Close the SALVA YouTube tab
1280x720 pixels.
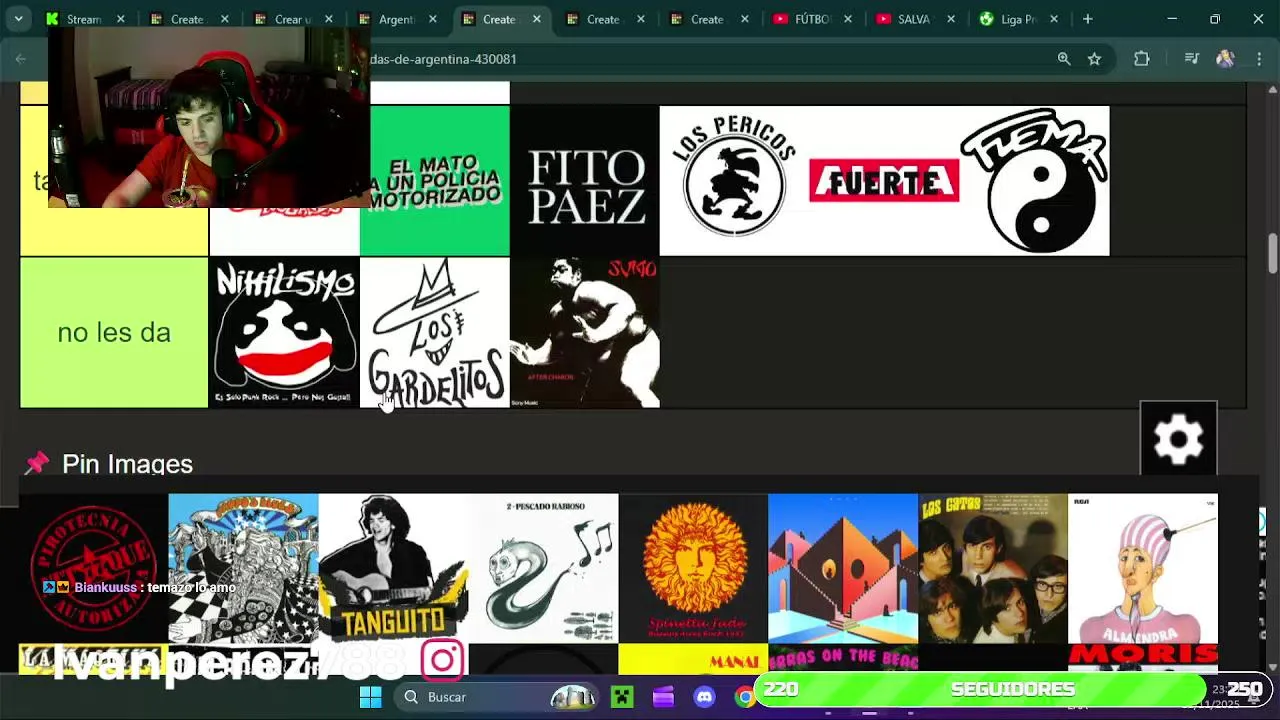coord(950,19)
